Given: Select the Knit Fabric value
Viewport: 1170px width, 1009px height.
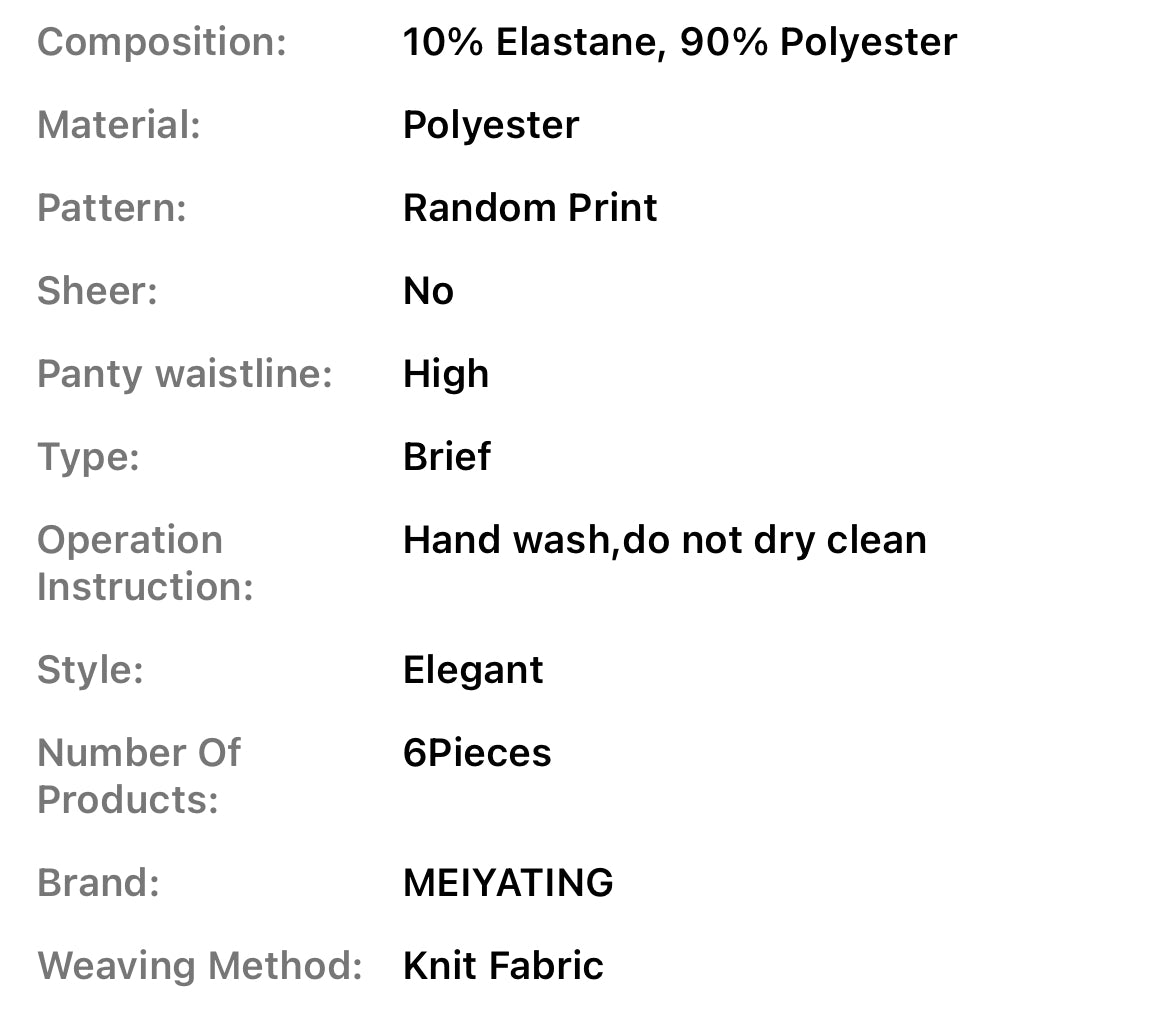Looking at the screenshot, I should point(503,966).
